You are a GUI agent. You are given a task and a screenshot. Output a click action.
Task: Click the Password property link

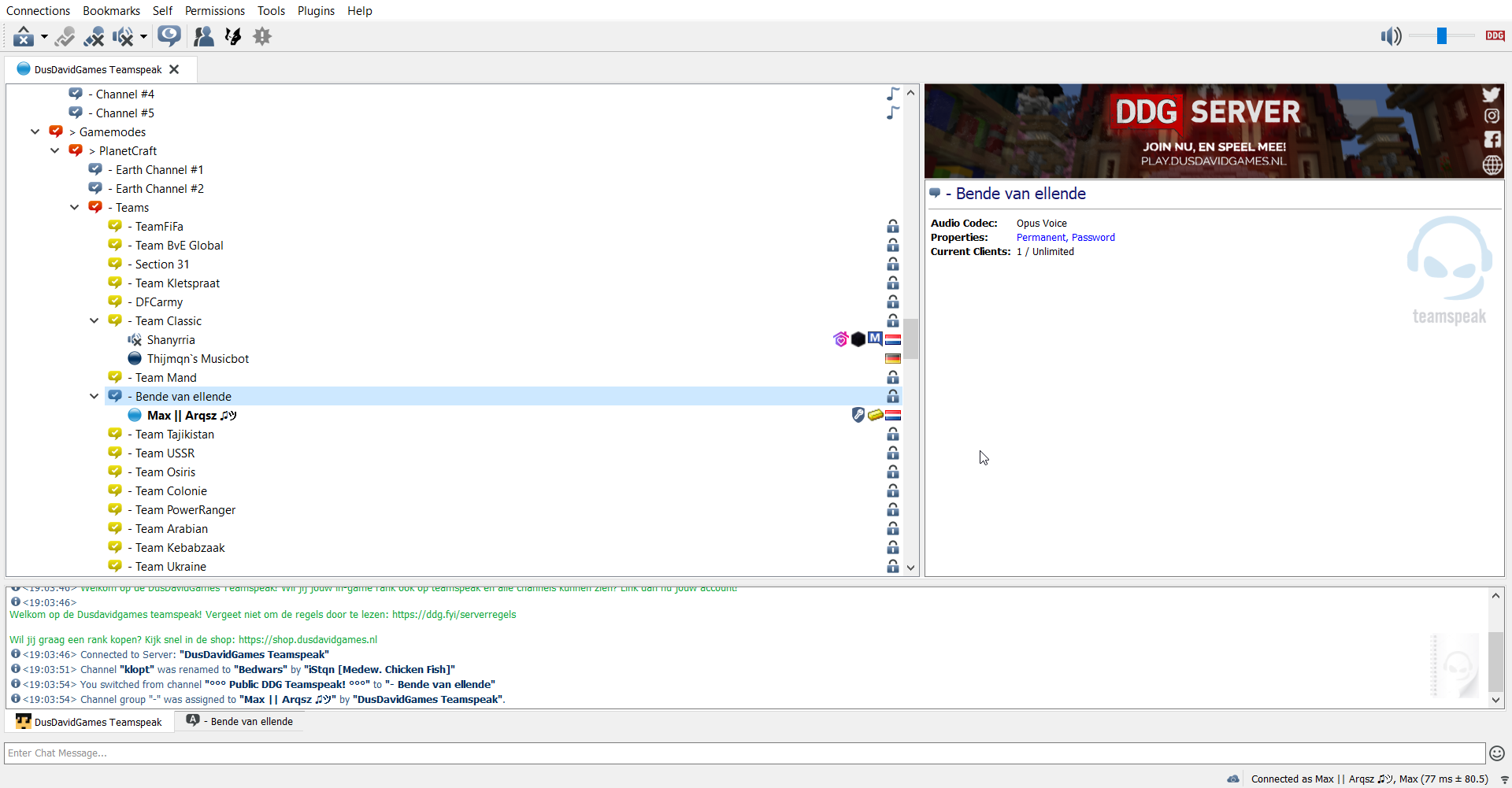pos(1093,238)
